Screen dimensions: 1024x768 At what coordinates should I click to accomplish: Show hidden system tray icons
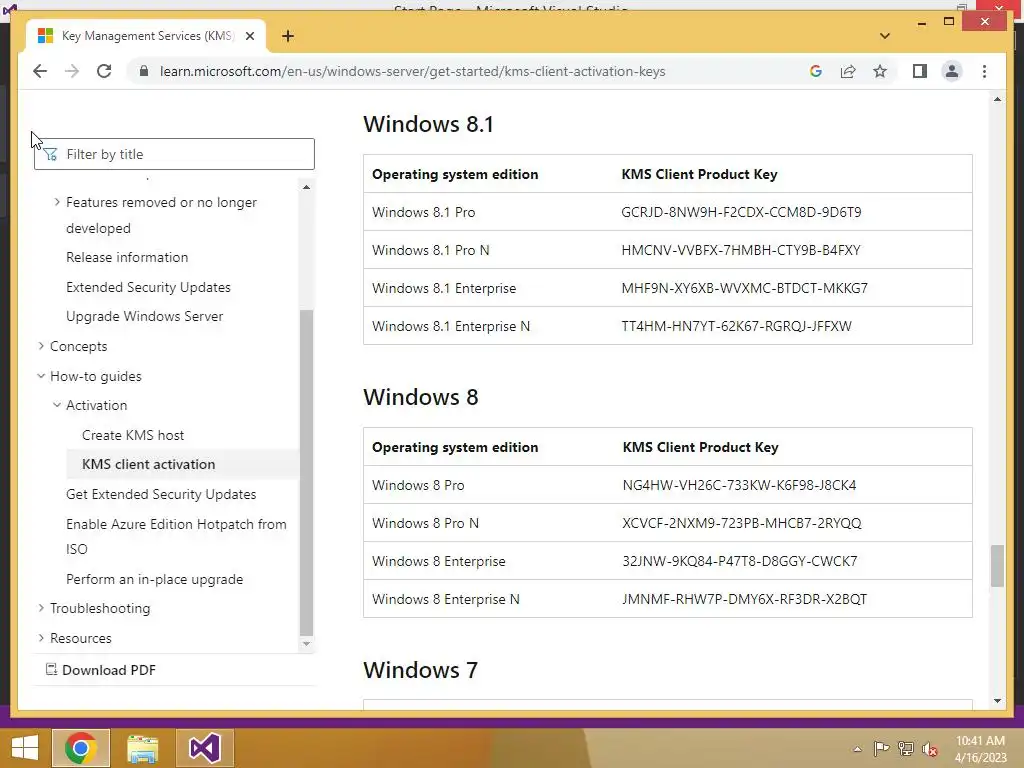(857, 749)
